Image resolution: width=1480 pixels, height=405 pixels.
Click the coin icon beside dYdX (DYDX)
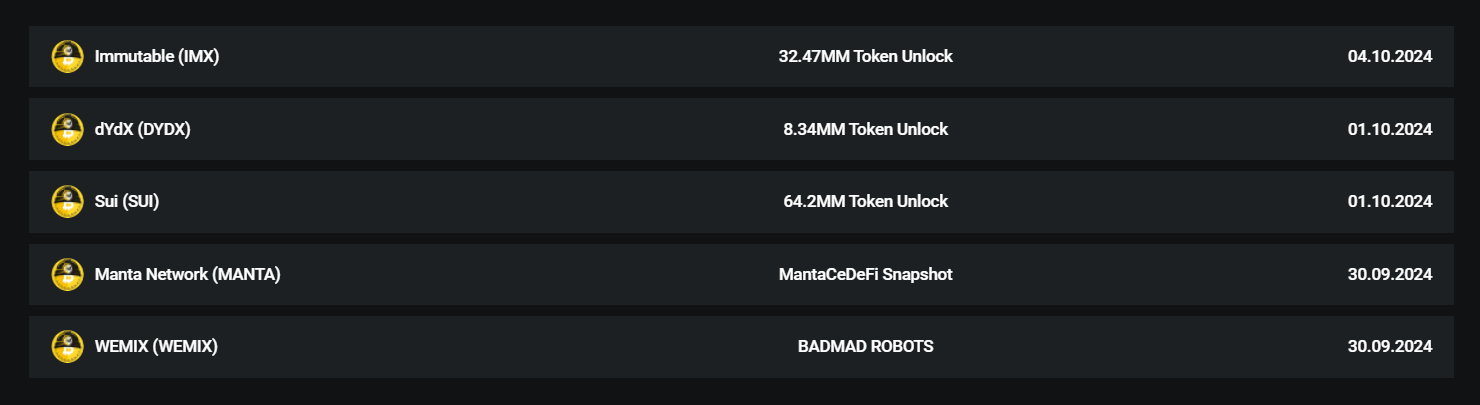pos(67,129)
